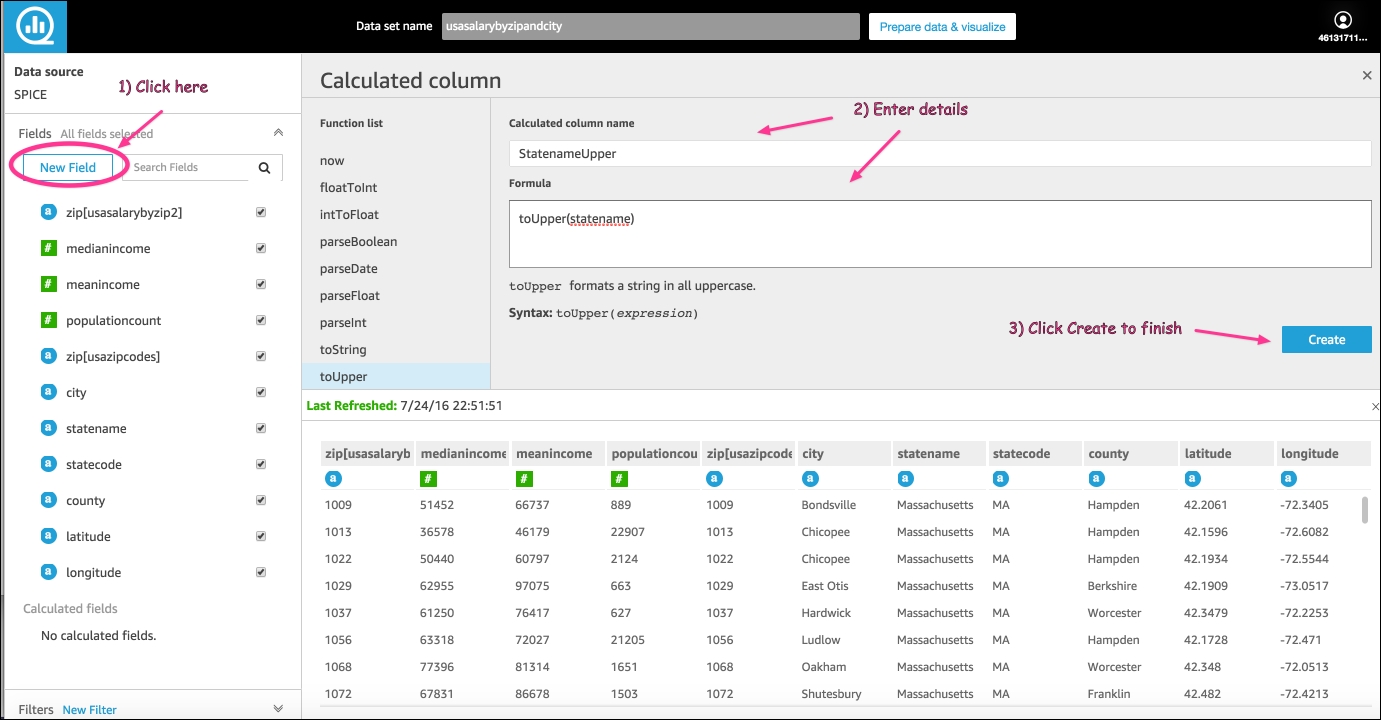Uncheck the zip[usasalarybyzip2] field checkbox

tap(261, 212)
